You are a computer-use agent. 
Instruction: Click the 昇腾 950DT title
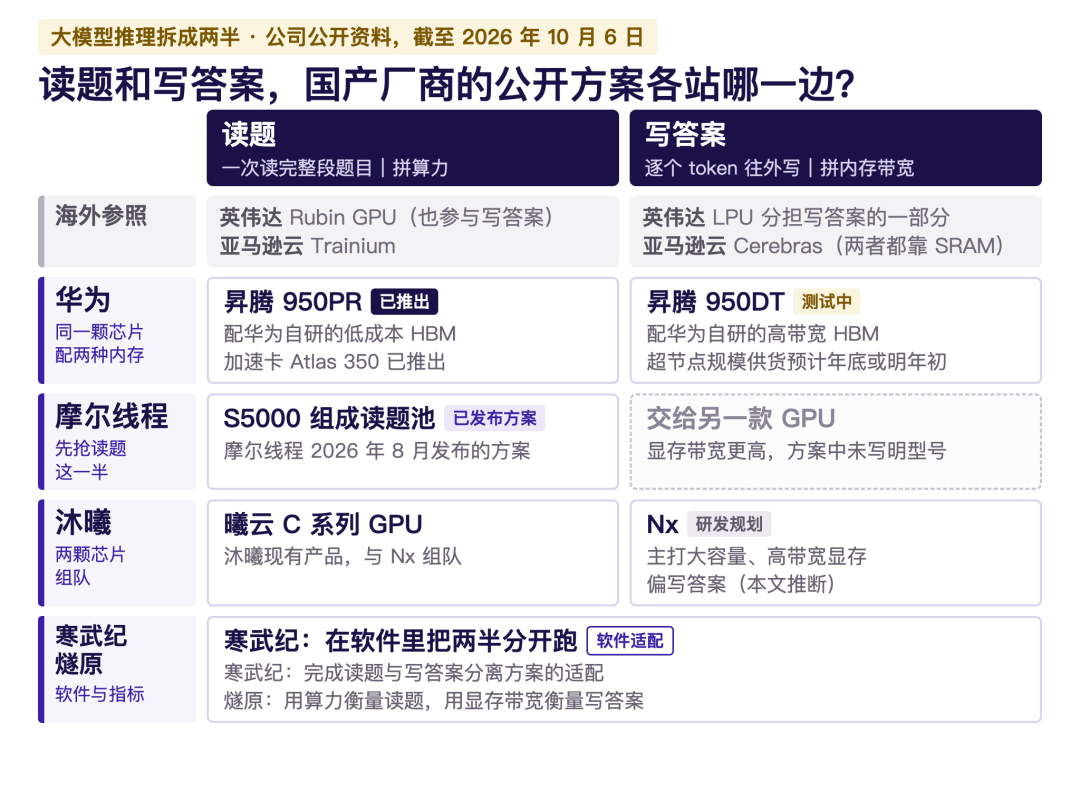pyautogui.click(x=716, y=302)
